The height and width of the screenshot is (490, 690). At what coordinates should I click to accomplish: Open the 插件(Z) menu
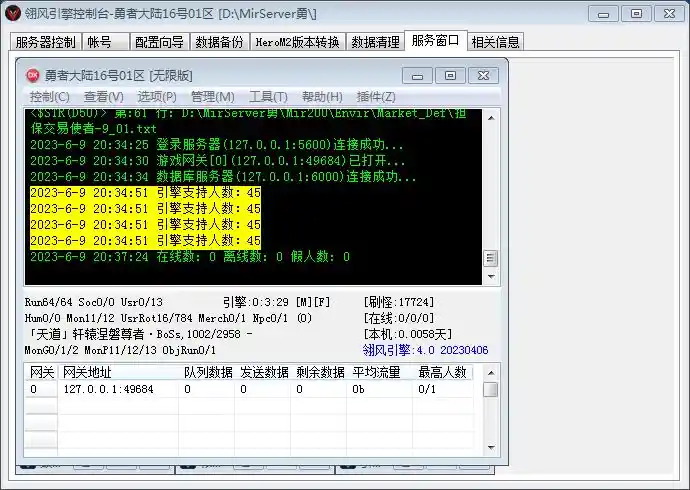pyautogui.click(x=376, y=96)
